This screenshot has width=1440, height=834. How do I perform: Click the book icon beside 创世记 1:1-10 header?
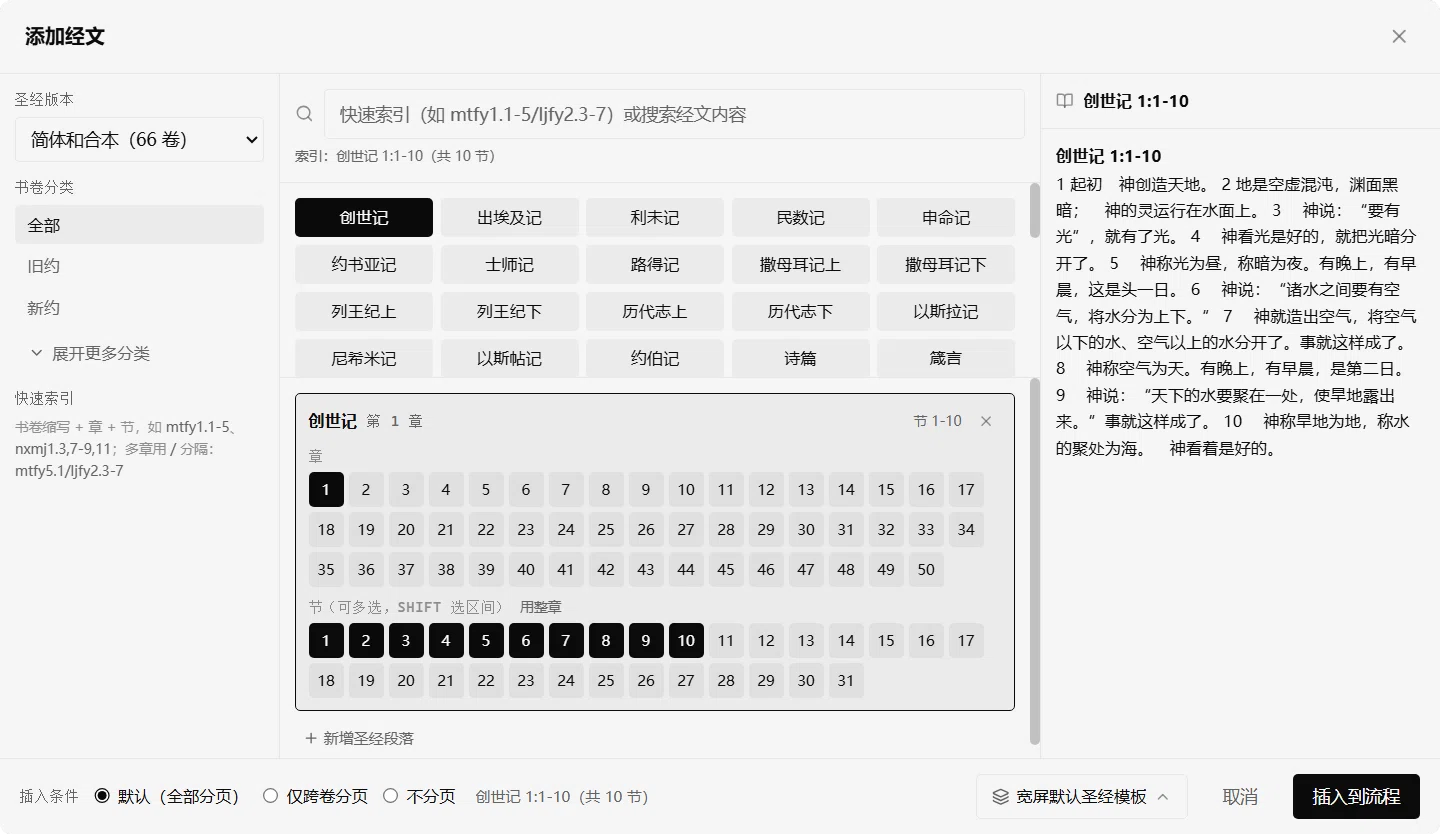(x=1065, y=101)
